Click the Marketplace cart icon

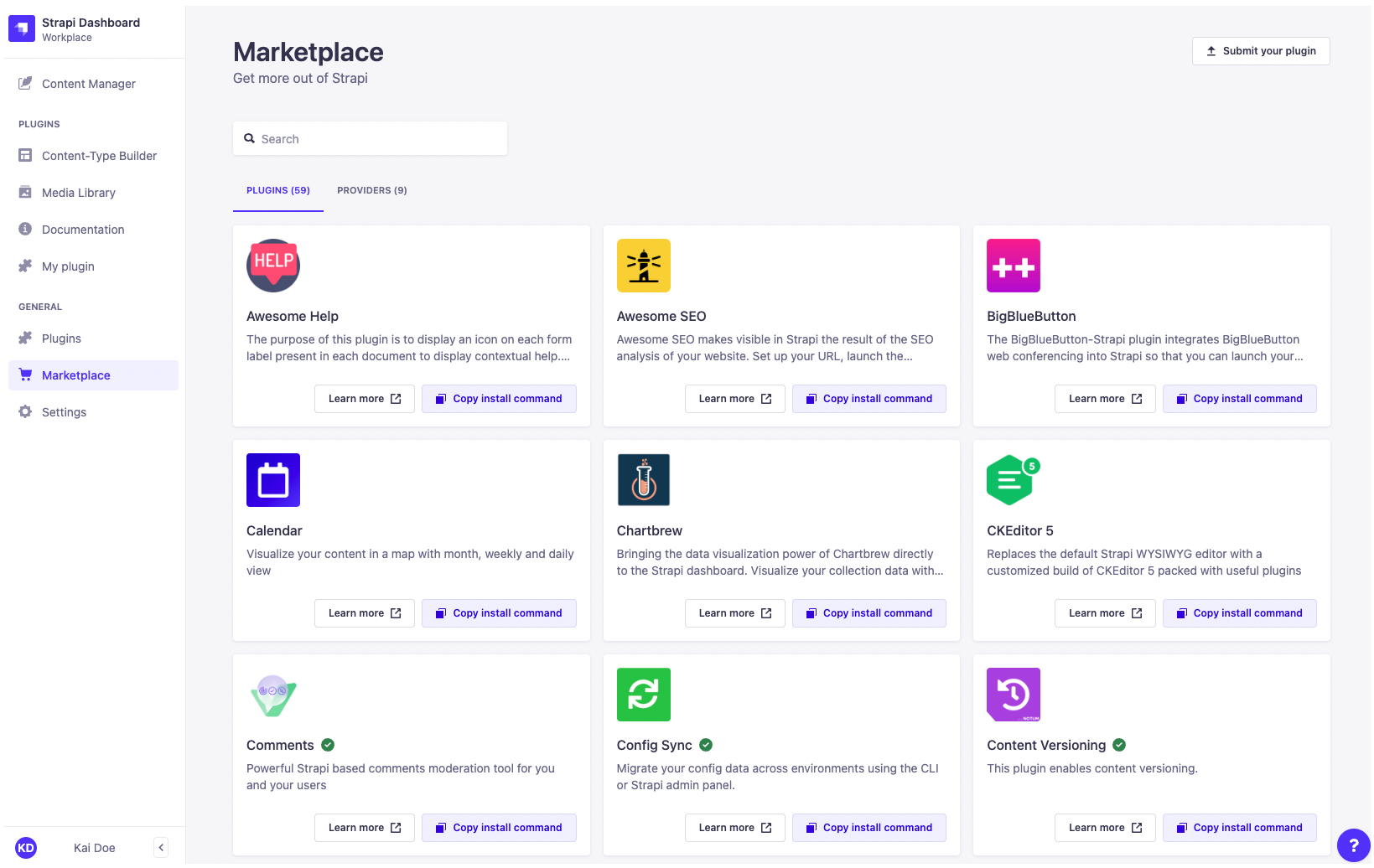click(x=25, y=375)
